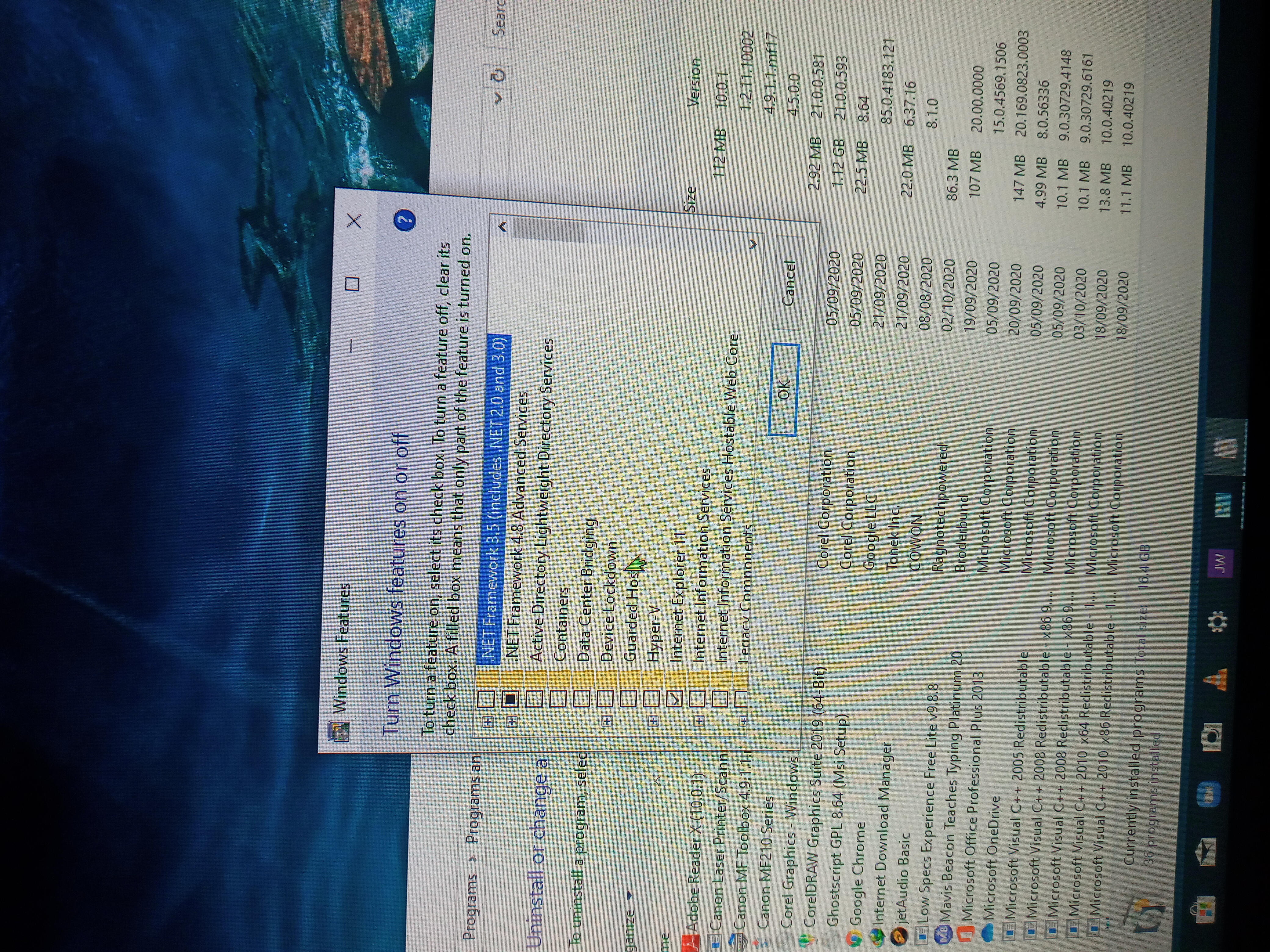Open the blue help question-mark icon
The height and width of the screenshot is (952, 1270).
point(405,220)
